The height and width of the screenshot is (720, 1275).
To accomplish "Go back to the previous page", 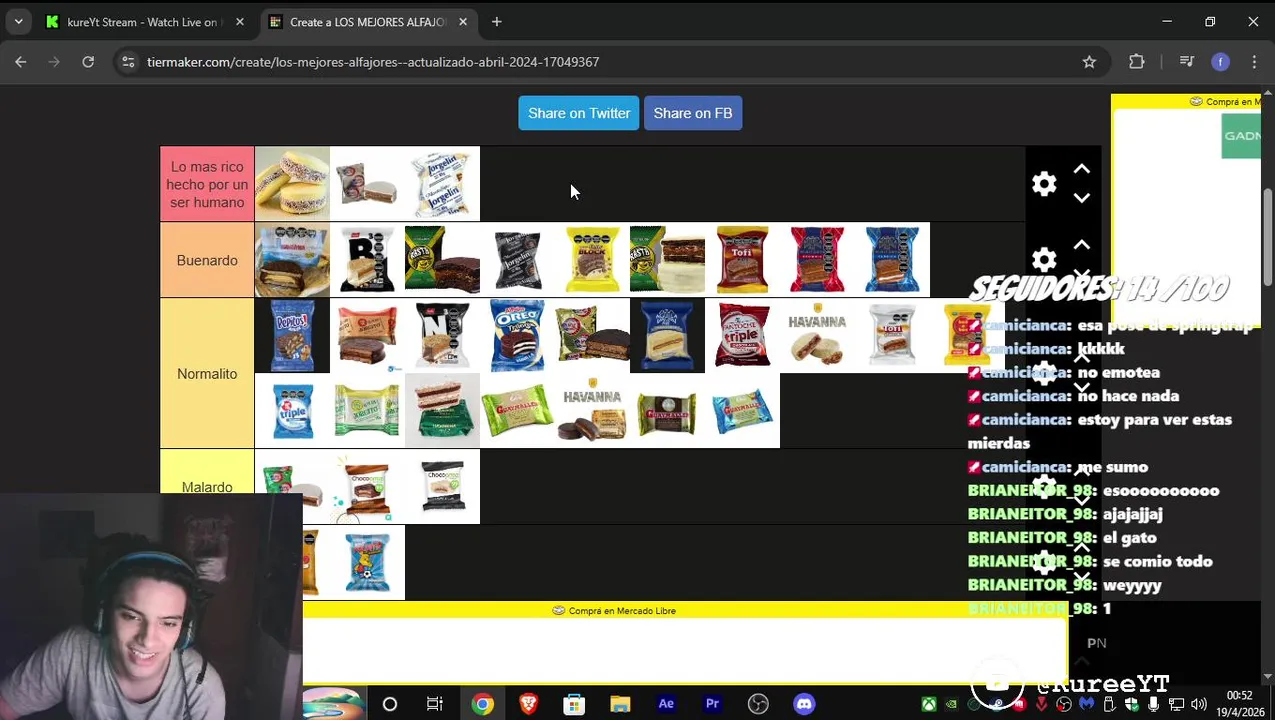I will pos(21,62).
